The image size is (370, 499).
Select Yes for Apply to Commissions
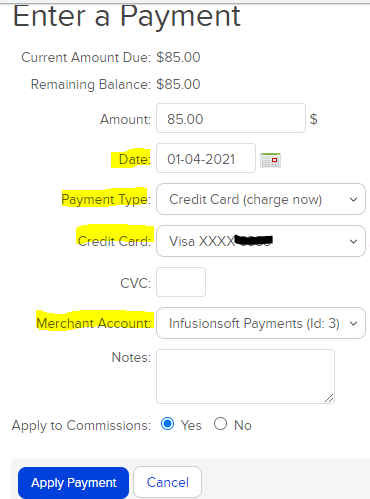point(167,424)
